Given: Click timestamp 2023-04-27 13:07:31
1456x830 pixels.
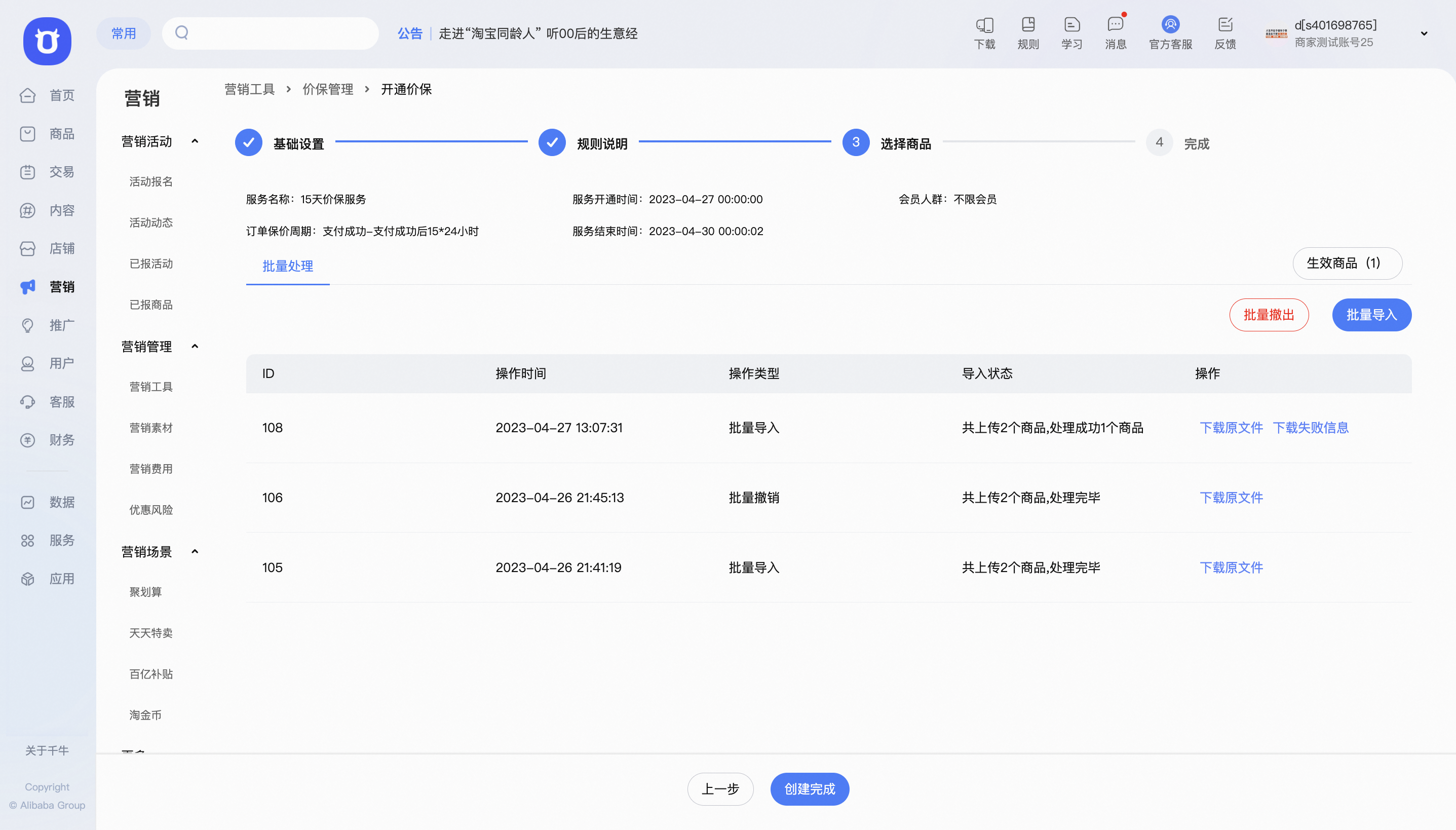Looking at the screenshot, I should (x=559, y=428).
